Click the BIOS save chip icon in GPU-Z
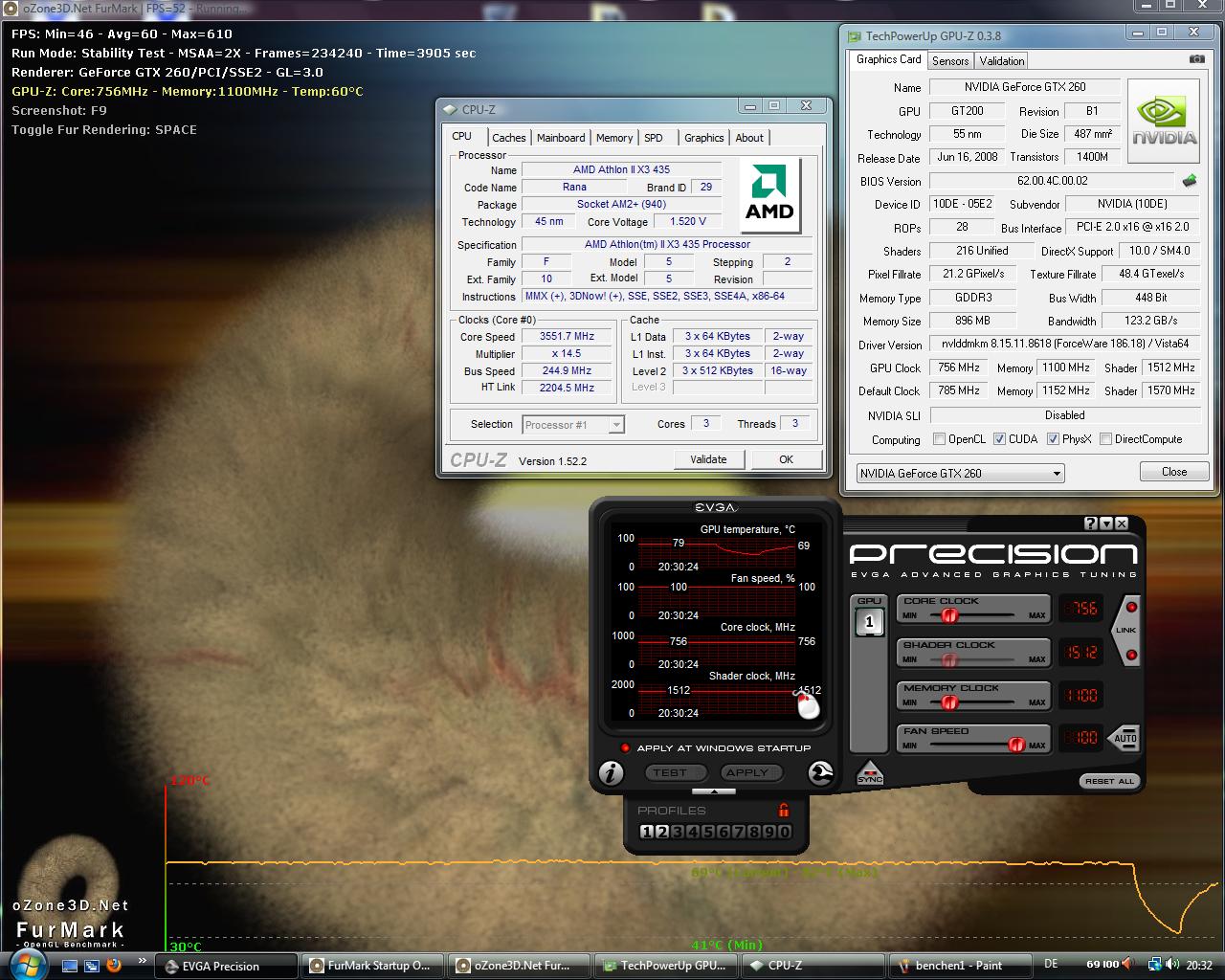The image size is (1225, 980). point(1190,180)
